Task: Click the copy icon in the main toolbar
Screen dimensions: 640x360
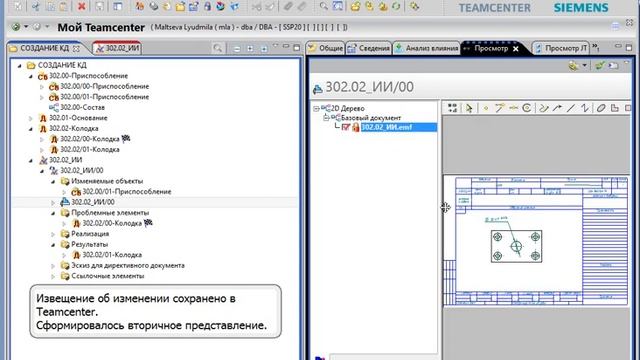Action: click(x=51, y=6)
